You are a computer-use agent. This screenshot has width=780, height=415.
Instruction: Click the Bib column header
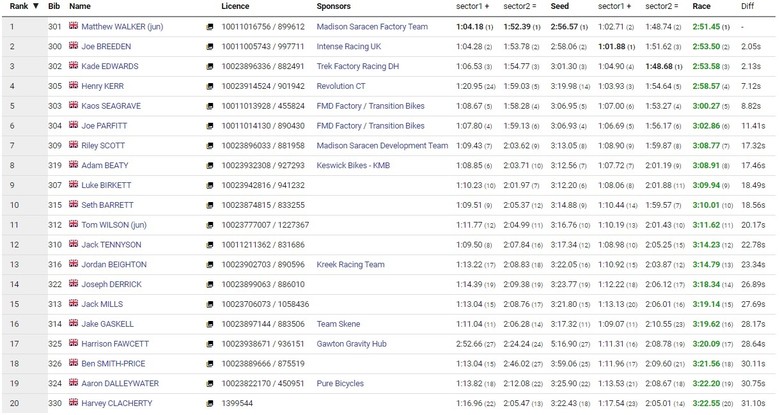pos(54,6)
